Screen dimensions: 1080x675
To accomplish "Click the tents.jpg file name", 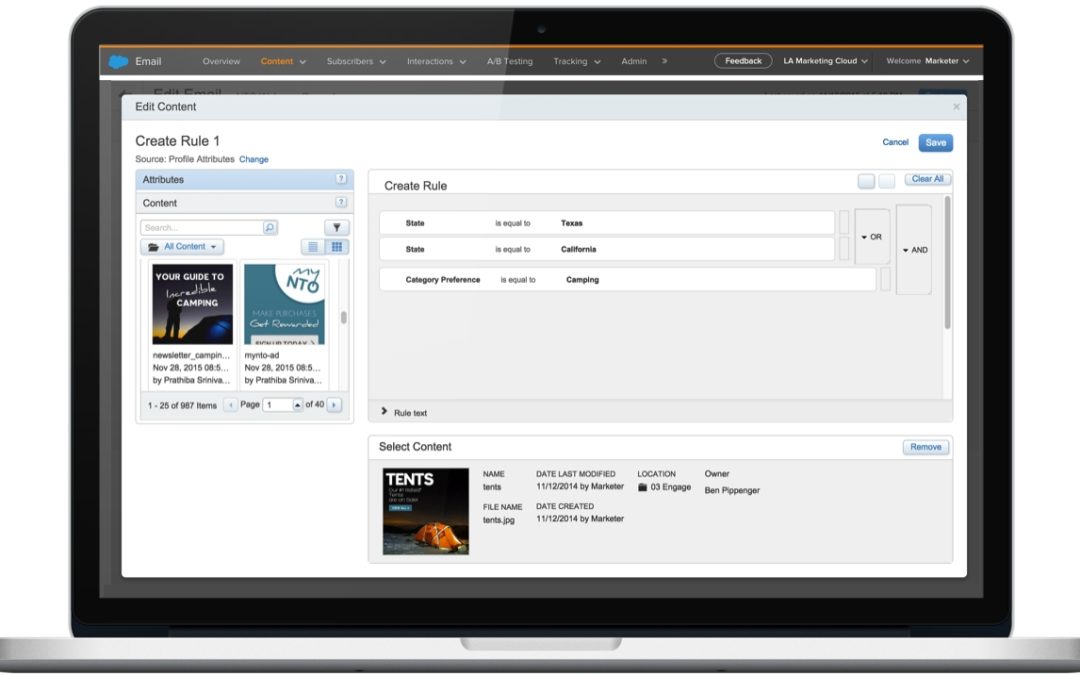I will [499, 520].
